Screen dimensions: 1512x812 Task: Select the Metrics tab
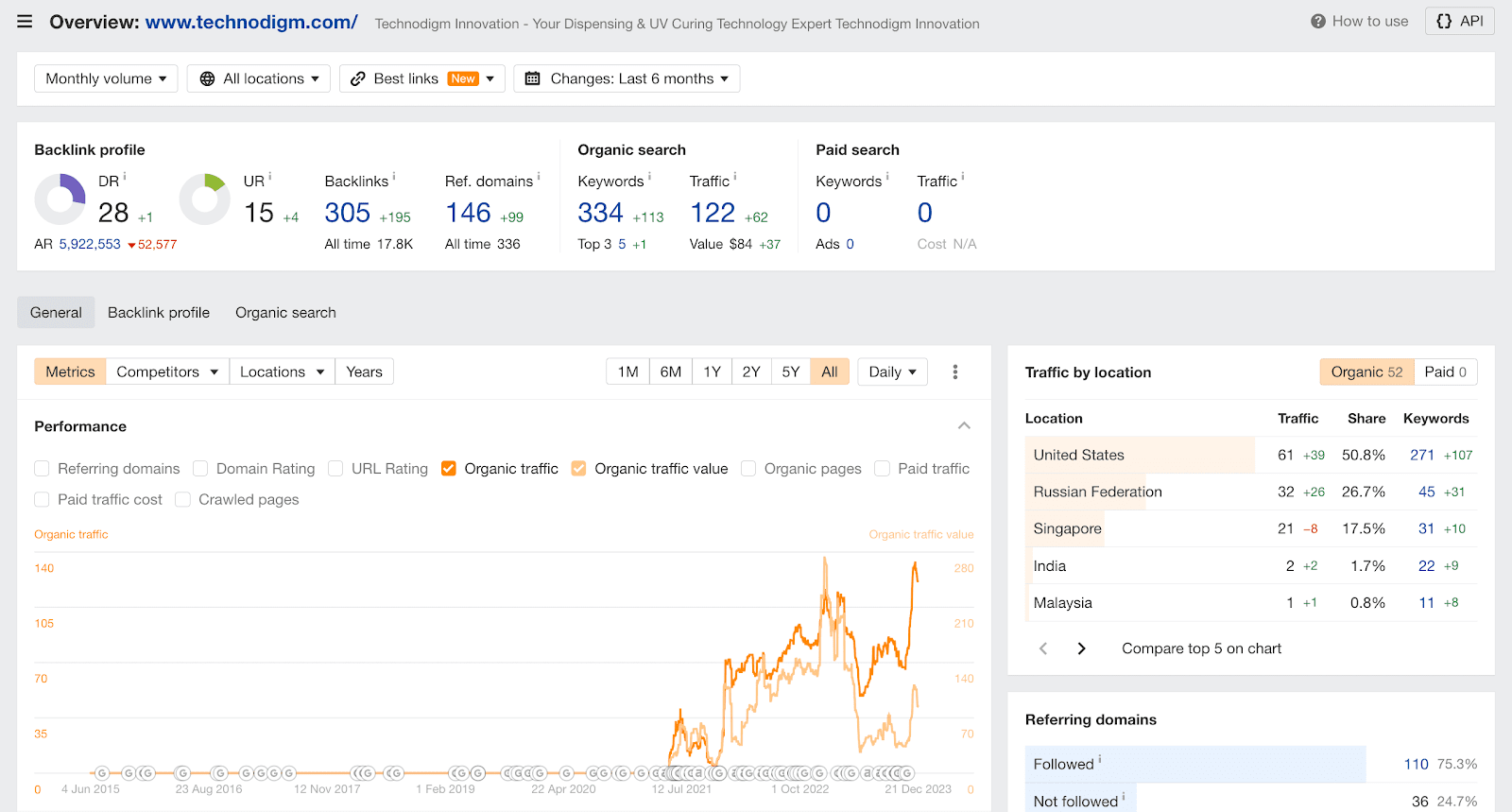70,371
